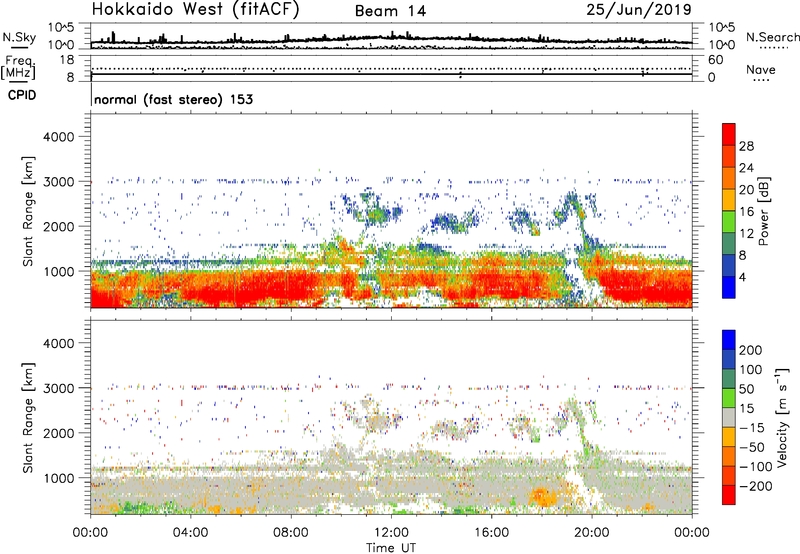
Task: Click the "Power [dB]" colorbar label
Action: point(764,211)
